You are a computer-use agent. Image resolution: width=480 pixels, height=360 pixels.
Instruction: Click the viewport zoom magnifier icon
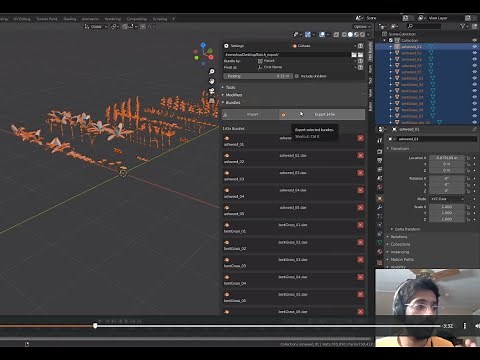pyautogui.click(x=212, y=71)
